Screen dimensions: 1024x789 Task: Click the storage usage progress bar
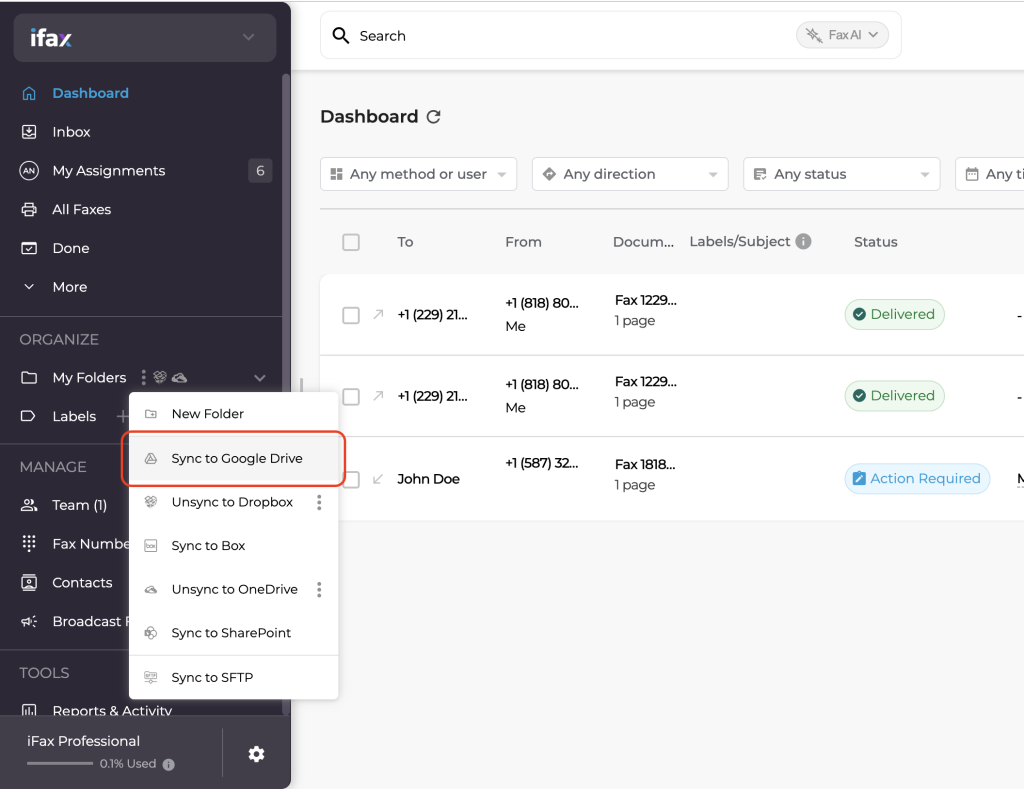(59, 764)
